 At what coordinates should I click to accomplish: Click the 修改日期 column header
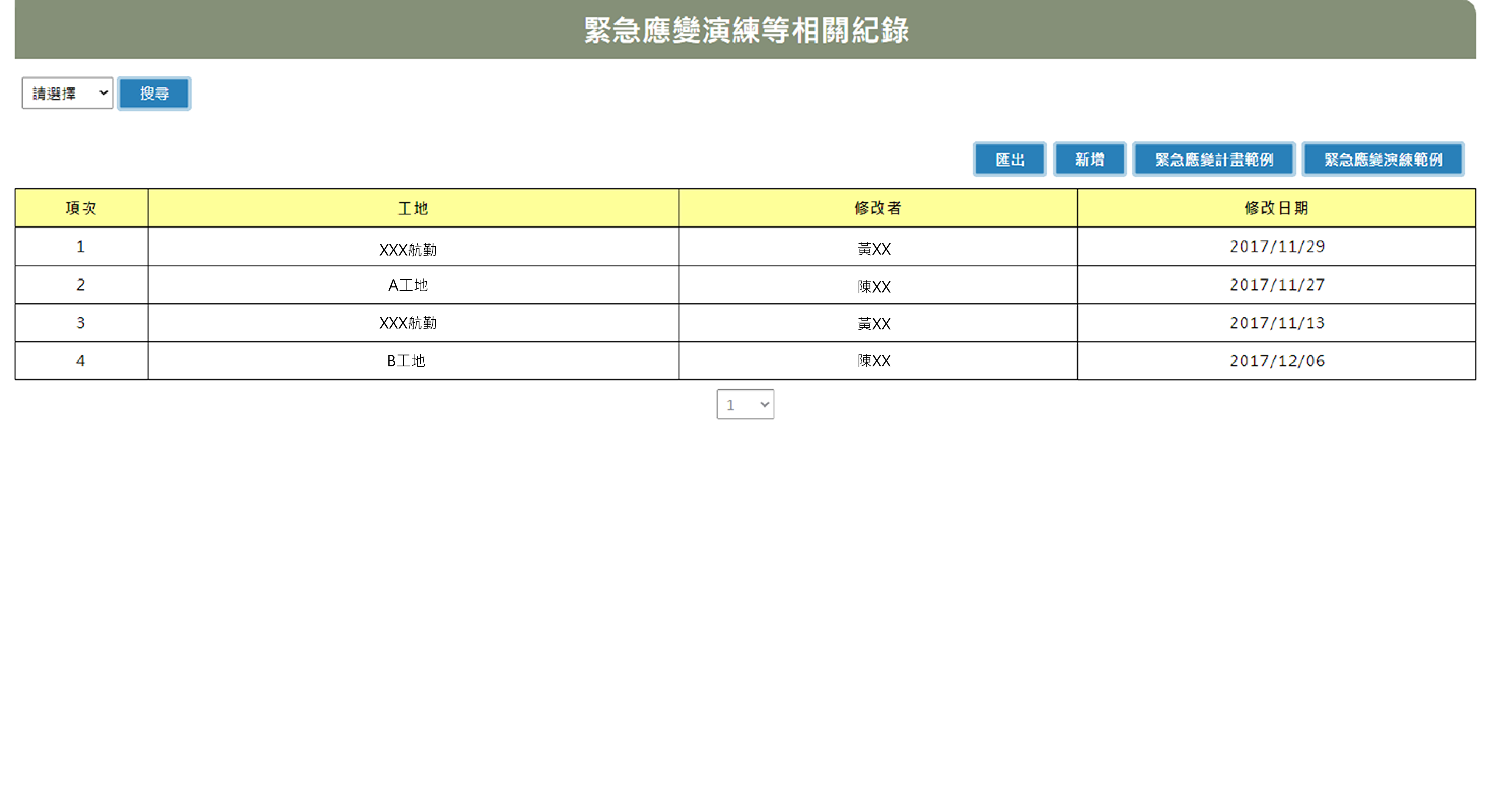click(x=1276, y=208)
